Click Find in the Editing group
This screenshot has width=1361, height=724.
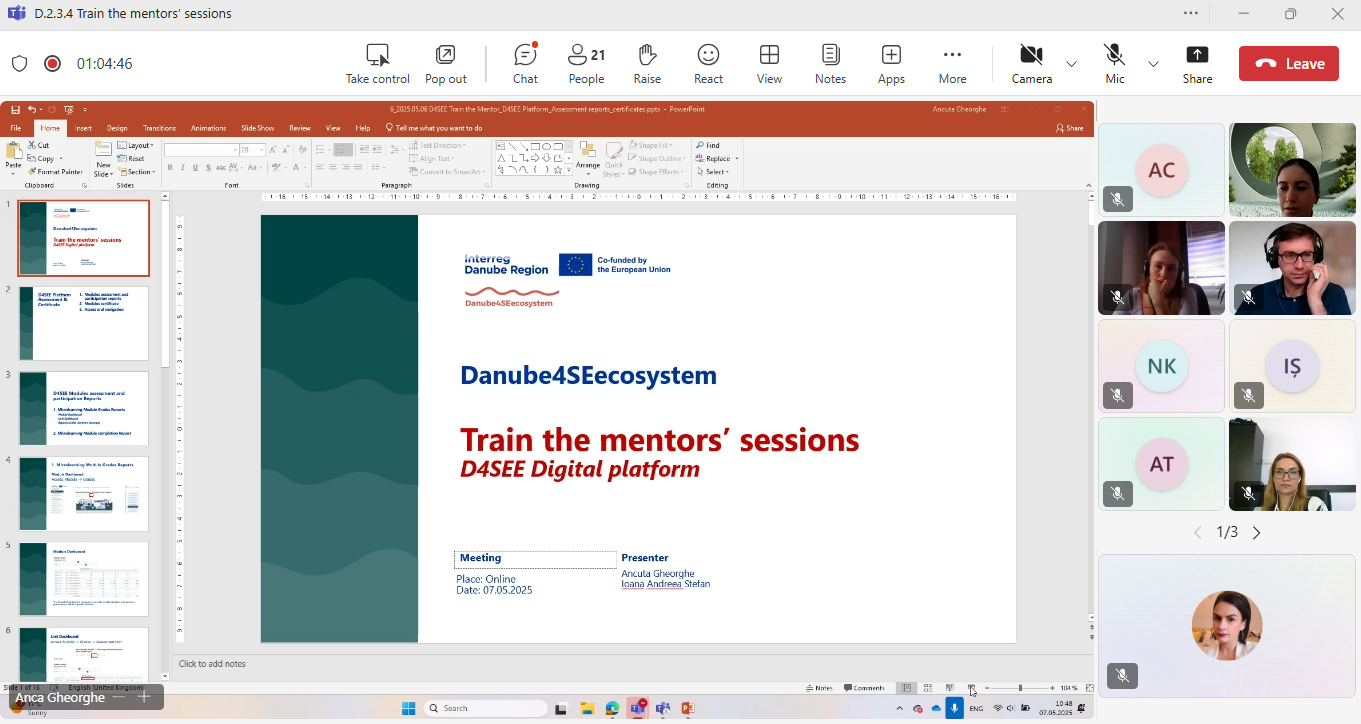click(x=708, y=145)
